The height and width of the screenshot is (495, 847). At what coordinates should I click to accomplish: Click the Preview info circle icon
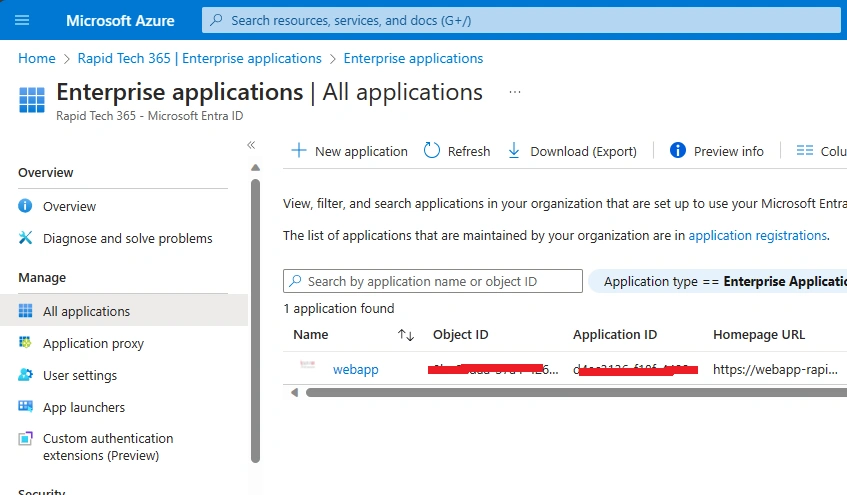[x=678, y=150]
